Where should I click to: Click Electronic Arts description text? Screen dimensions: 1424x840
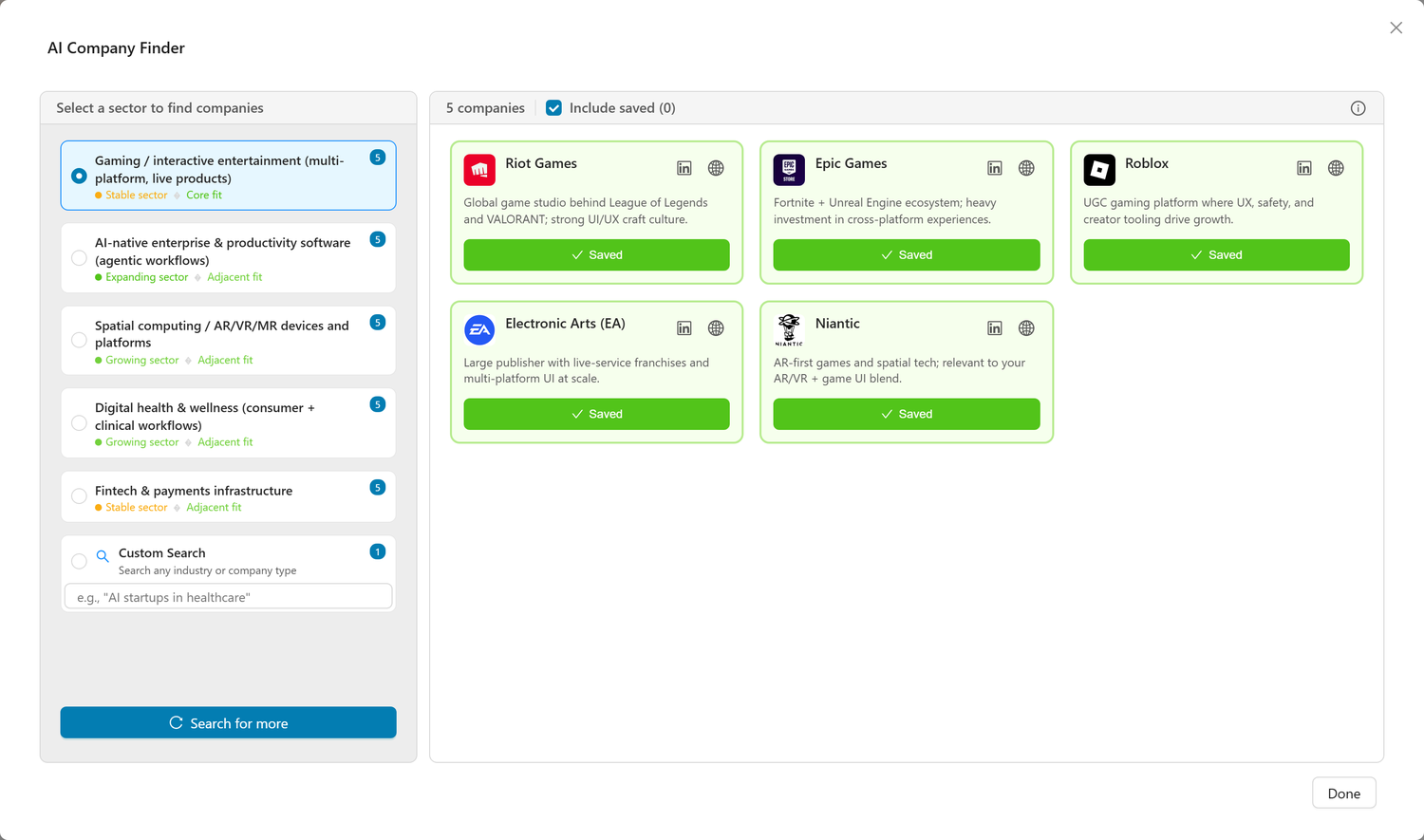point(587,370)
